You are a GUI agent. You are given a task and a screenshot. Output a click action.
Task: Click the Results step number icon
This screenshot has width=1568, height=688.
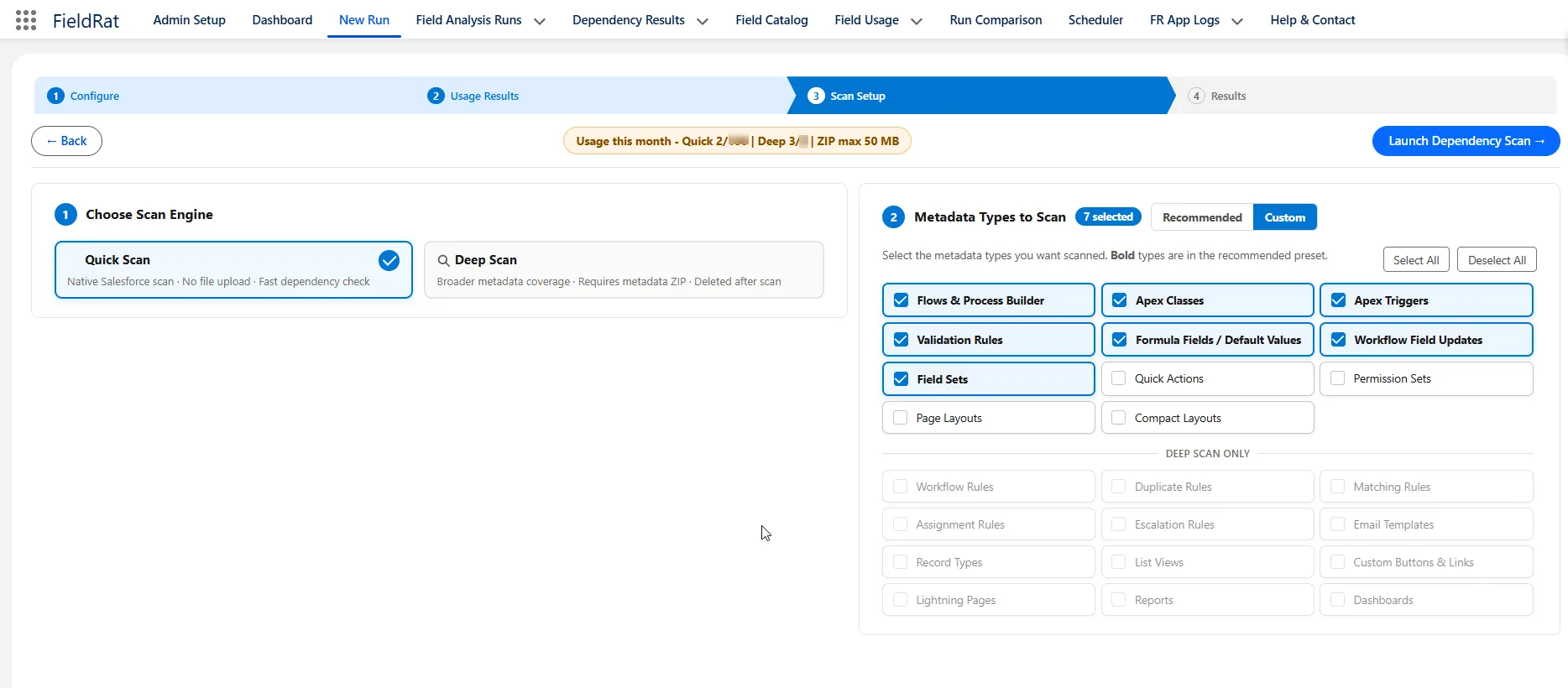coord(1196,96)
